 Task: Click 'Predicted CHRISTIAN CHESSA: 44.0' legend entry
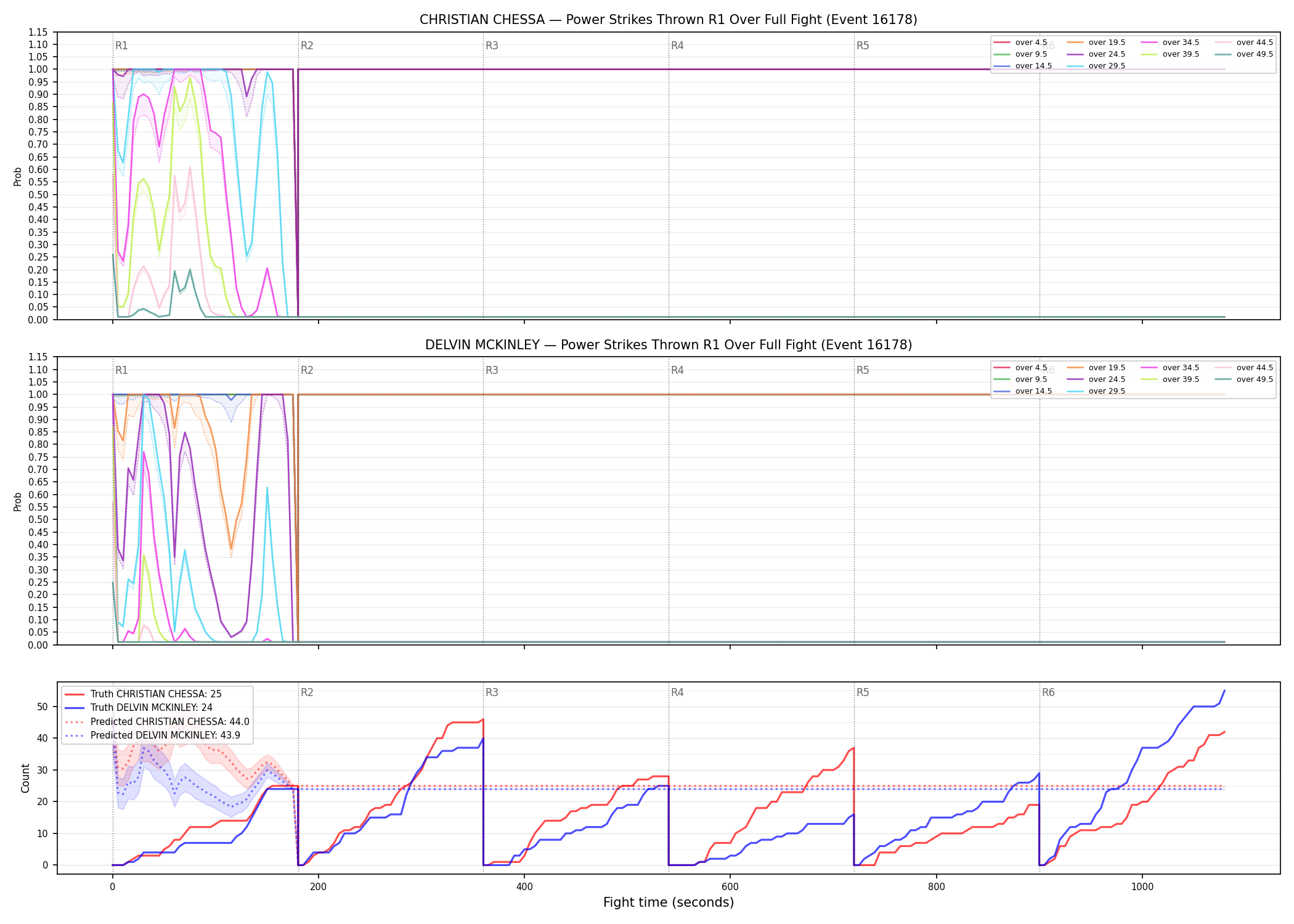pos(157,722)
